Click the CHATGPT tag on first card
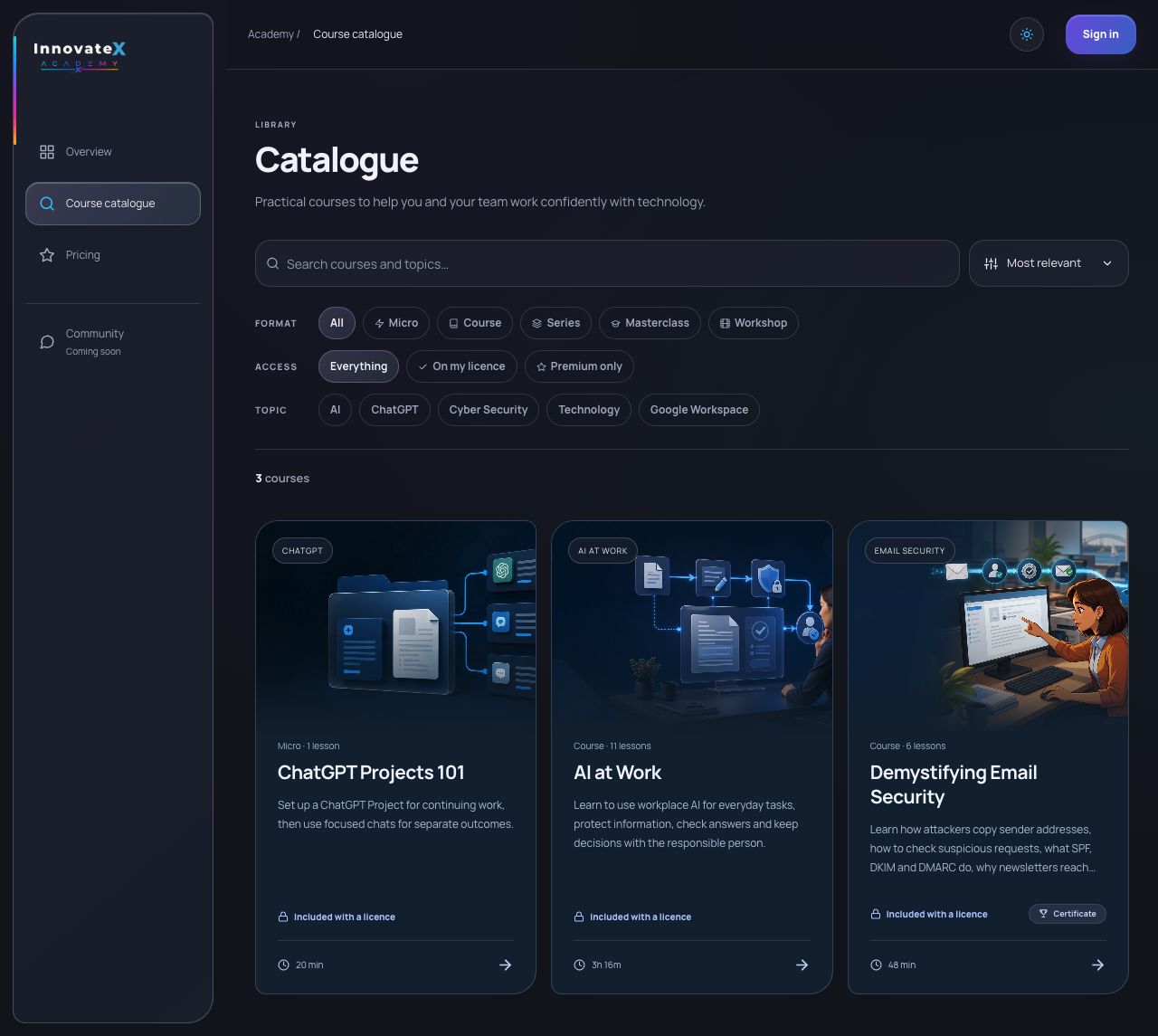 [302, 551]
